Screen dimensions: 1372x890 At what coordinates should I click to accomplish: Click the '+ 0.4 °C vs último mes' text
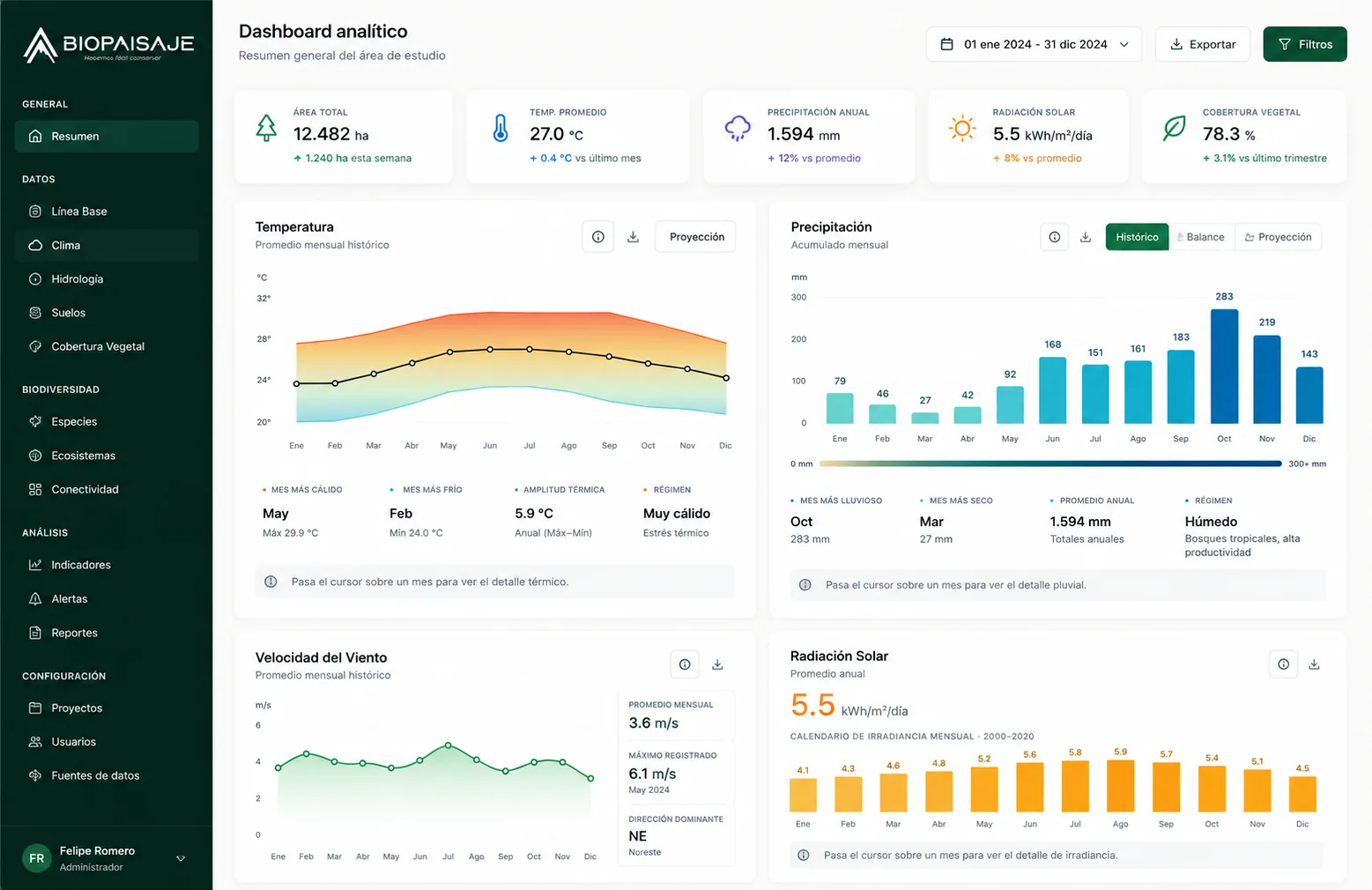pos(585,159)
